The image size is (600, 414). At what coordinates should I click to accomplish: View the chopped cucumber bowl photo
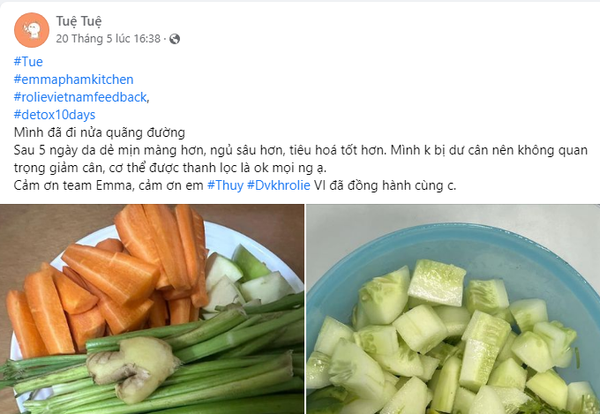point(453,309)
